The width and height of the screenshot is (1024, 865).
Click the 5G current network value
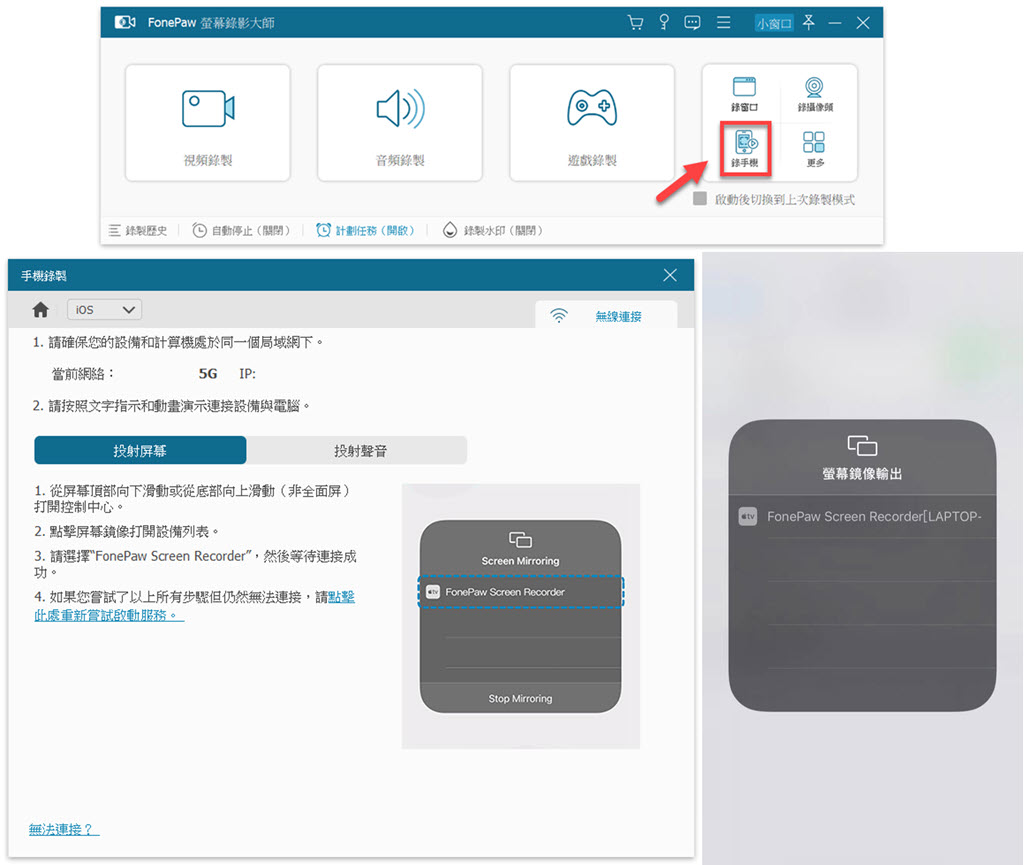(x=208, y=373)
